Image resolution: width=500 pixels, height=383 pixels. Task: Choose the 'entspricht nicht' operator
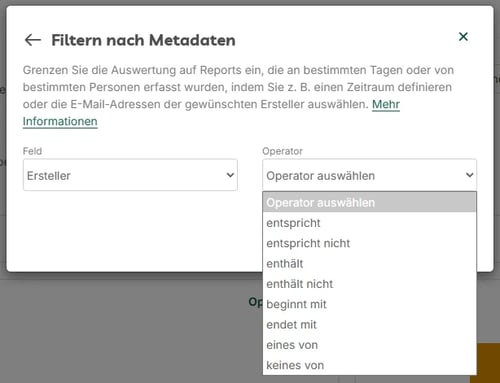click(369, 243)
